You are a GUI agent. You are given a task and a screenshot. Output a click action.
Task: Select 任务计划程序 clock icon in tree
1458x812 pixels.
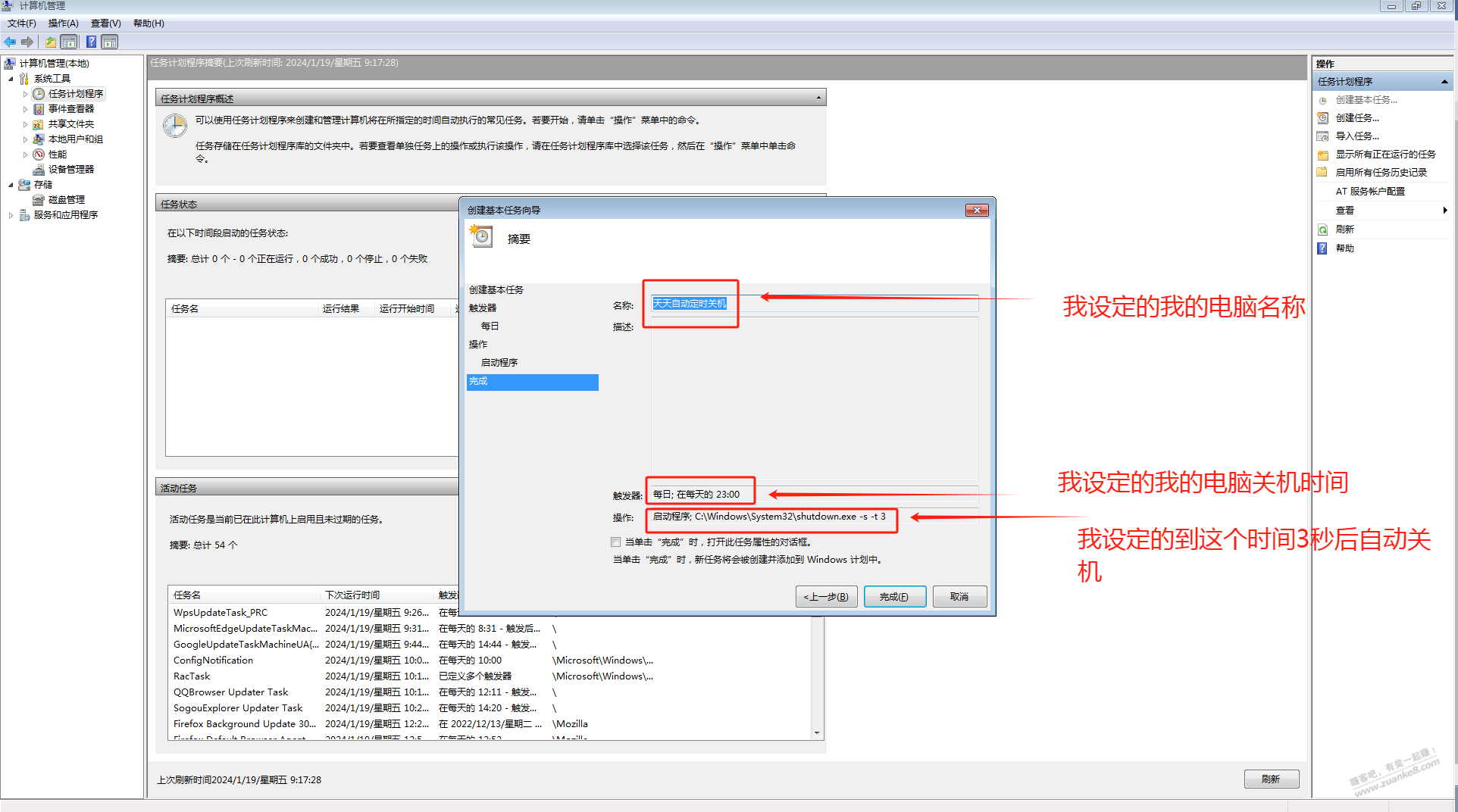pyautogui.click(x=39, y=94)
